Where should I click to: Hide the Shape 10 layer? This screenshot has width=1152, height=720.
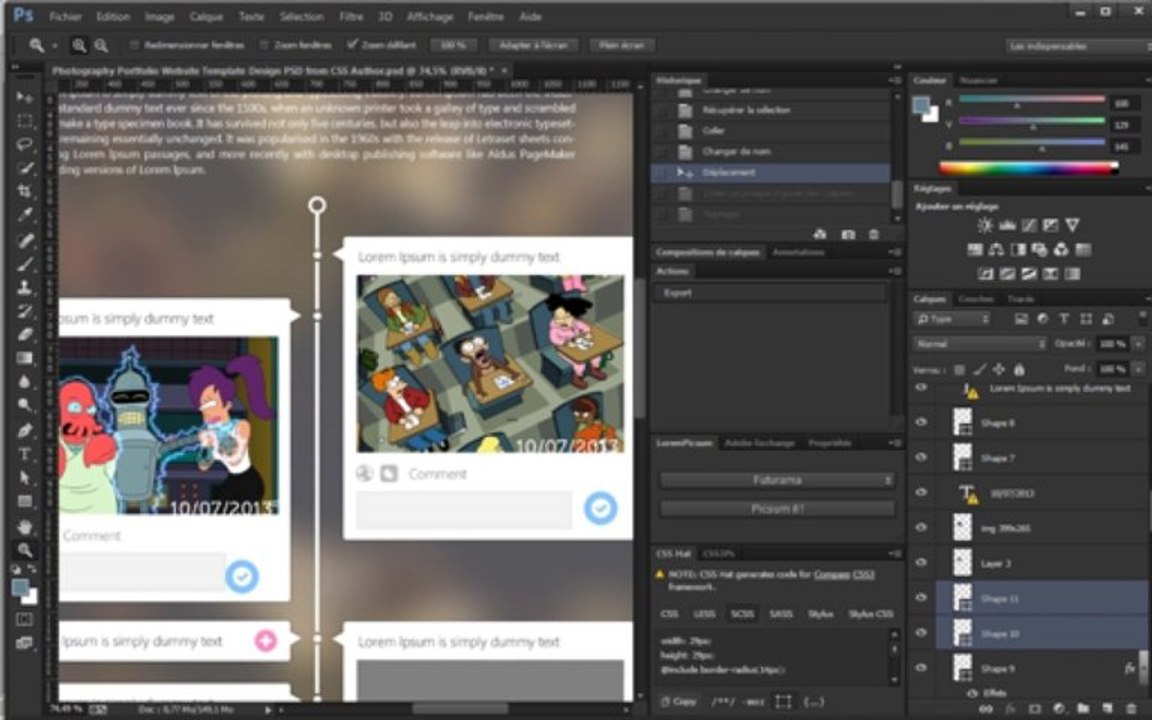click(x=921, y=633)
